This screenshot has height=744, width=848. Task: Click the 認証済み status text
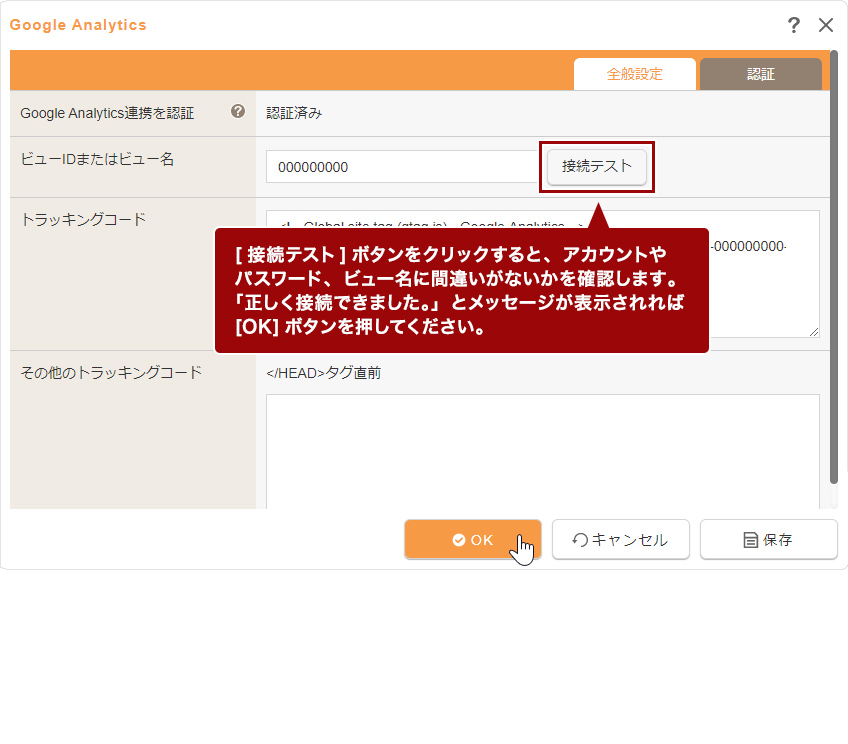coord(294,113)
